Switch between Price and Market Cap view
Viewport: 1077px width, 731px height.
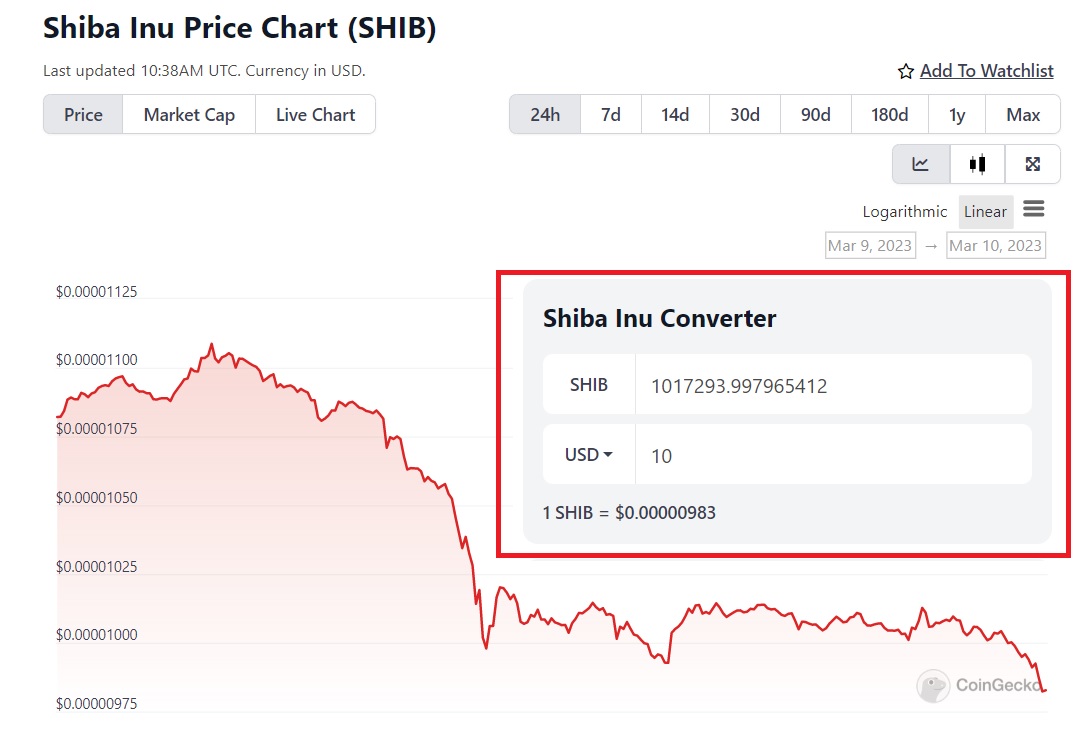(x=188, y=114)
